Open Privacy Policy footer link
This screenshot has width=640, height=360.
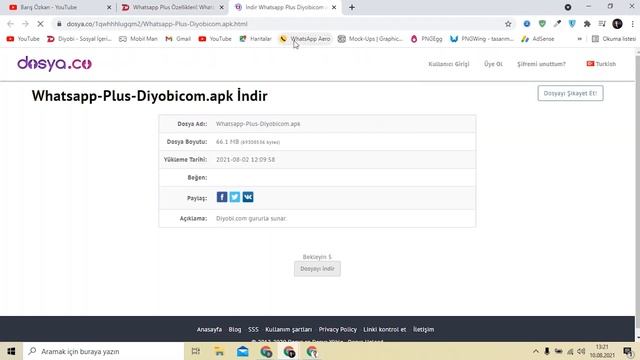click(x=338, y=329)
